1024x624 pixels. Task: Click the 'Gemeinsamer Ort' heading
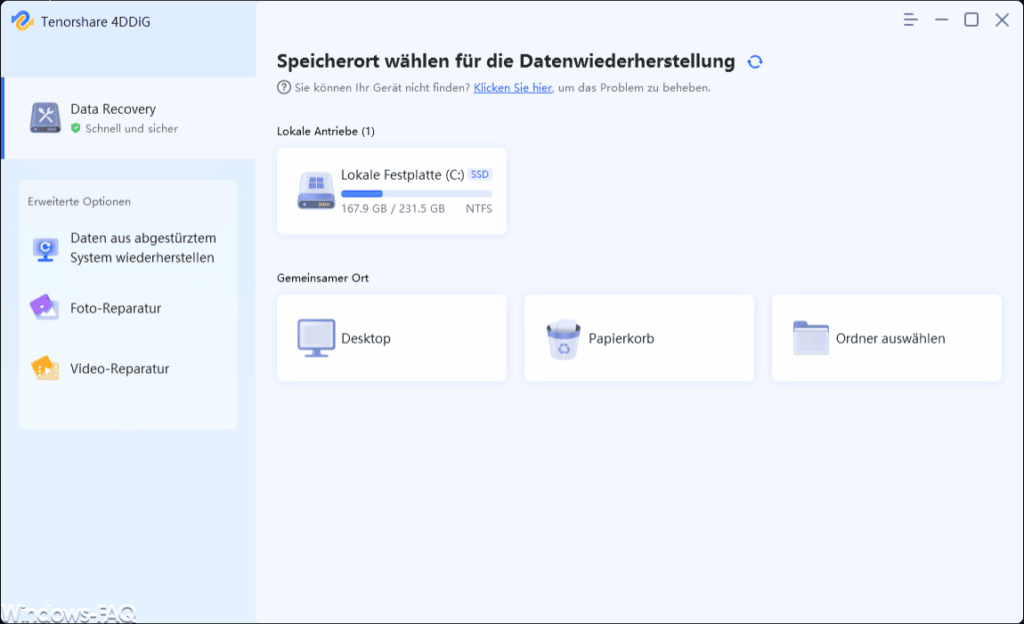click(x=323, y=278)
